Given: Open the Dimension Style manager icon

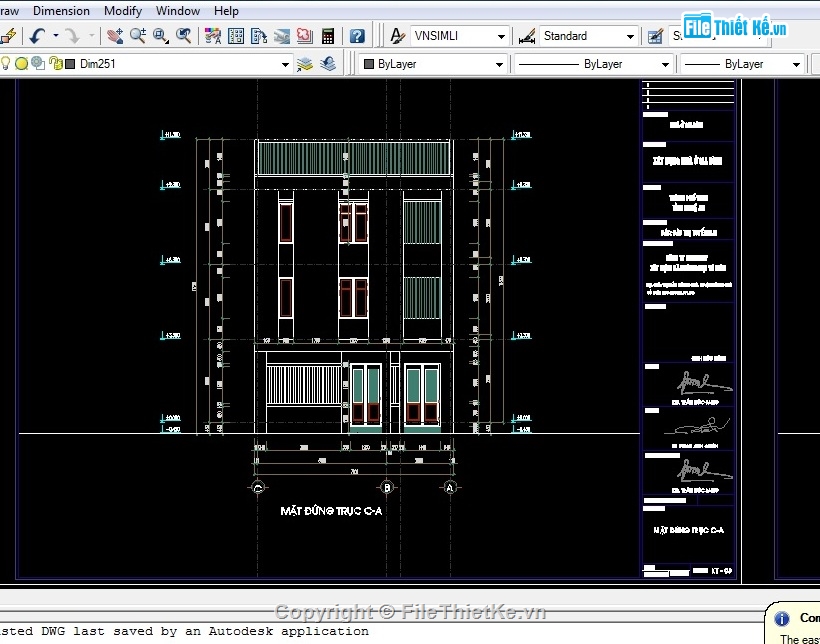Looking at the screenshot, I should click(527, 36).
